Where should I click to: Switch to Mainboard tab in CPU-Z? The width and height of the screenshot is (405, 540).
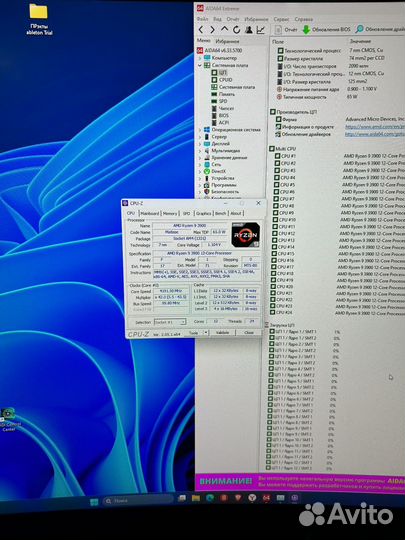tap(150, 214)
